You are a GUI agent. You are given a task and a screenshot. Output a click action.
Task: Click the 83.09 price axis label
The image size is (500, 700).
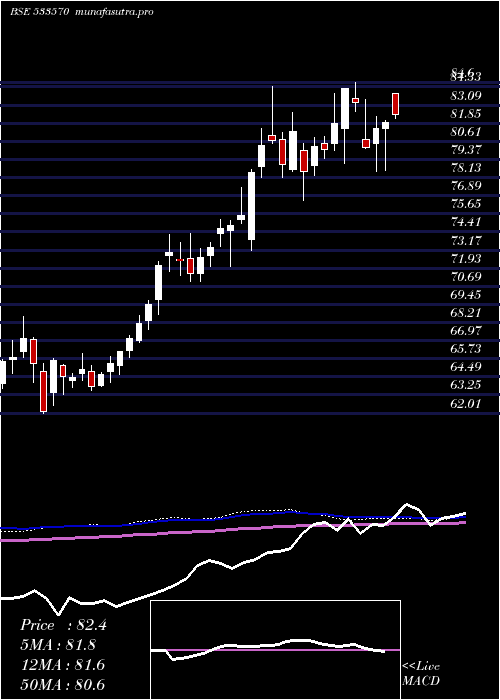466,95
